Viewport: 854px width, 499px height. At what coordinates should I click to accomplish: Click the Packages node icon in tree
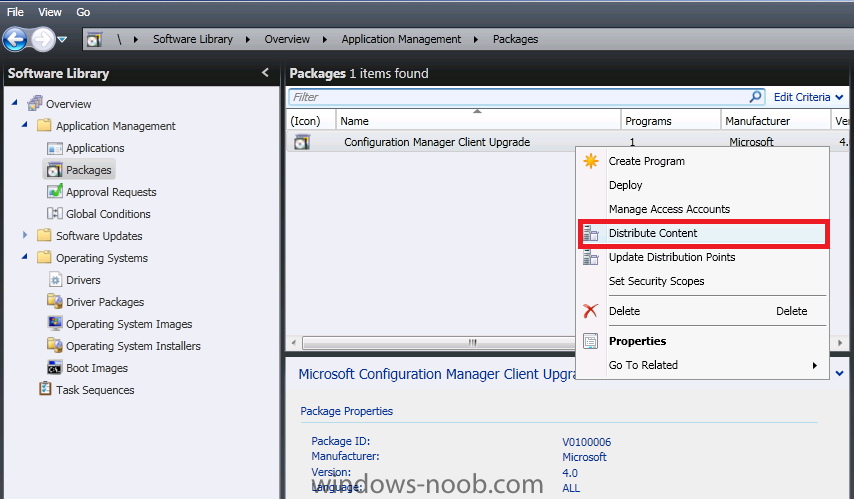(54, 170)
